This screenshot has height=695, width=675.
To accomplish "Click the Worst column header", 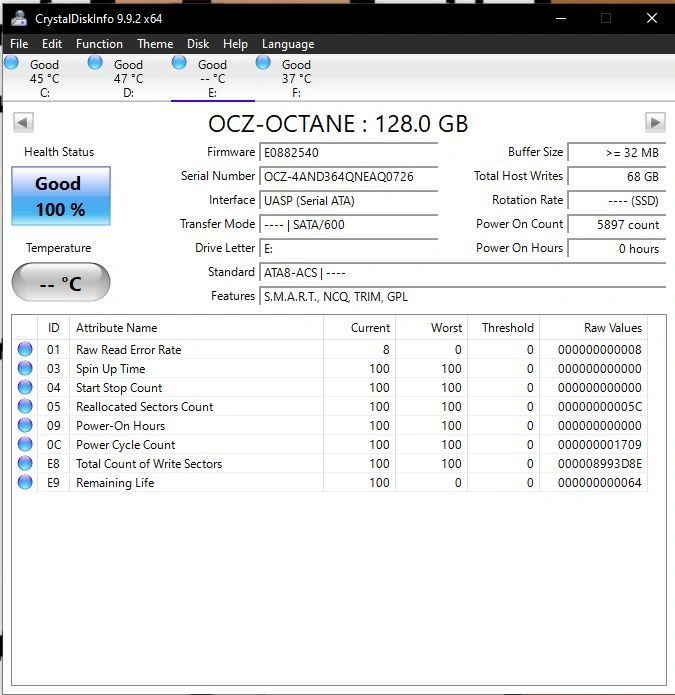I will pos(432,328).
